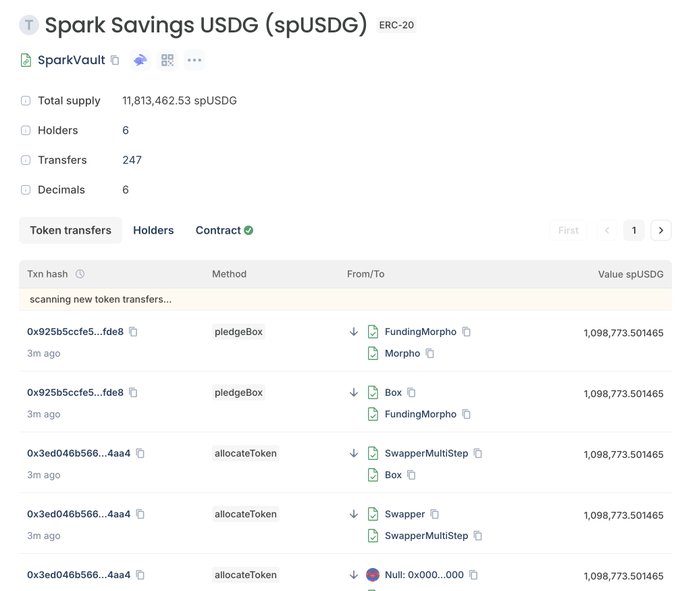Copy Box recipient address in third row

pos(412,475)
